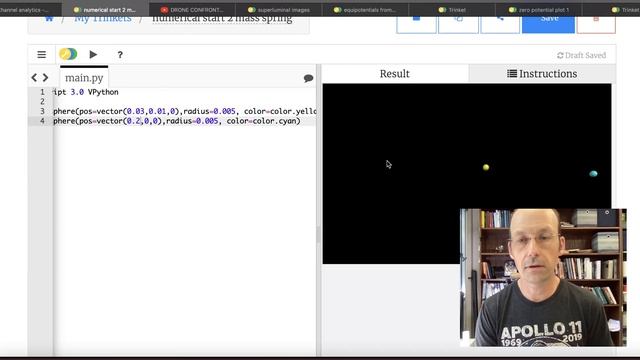Viewport: 640px width, 360px height.
Task: Switch to the zero potential plot 1 browser tab
Action: (x=539, y=10)
